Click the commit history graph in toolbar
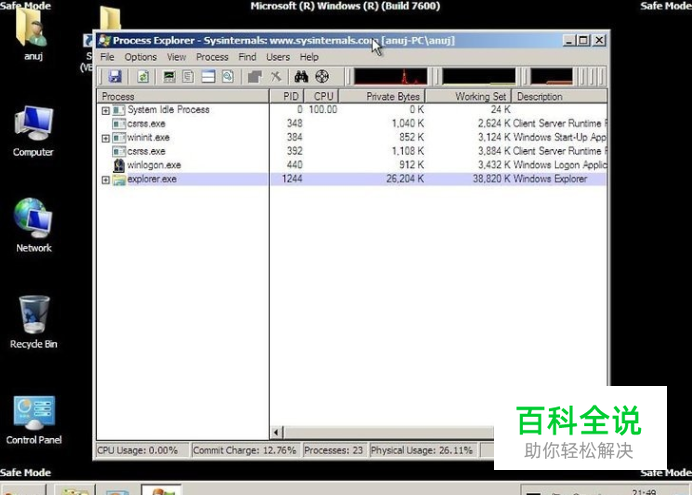 pyautogui.click(x=479, y=76)
